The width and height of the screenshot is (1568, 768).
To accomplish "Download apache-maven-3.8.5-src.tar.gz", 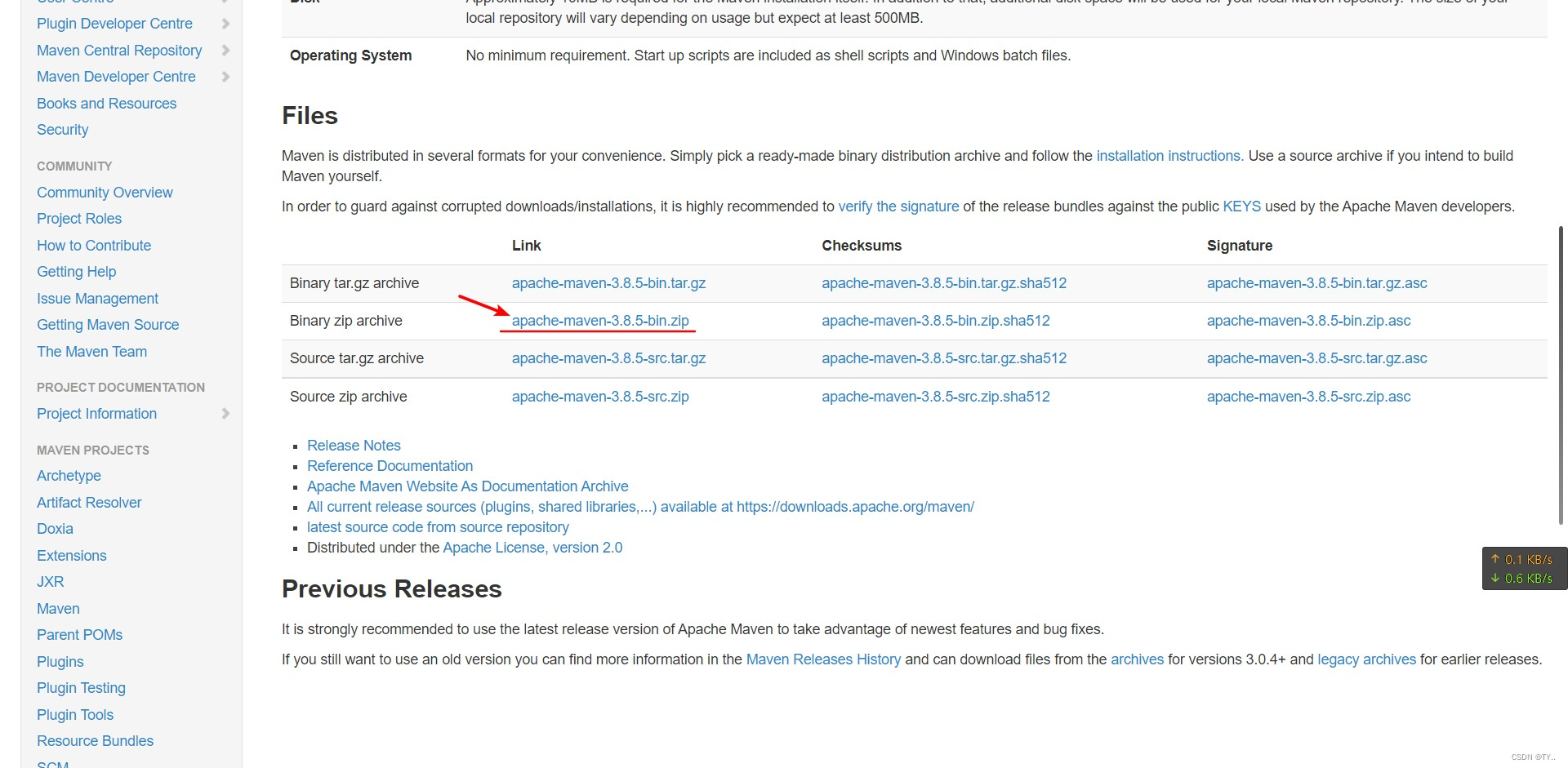I will click(608, 358).
